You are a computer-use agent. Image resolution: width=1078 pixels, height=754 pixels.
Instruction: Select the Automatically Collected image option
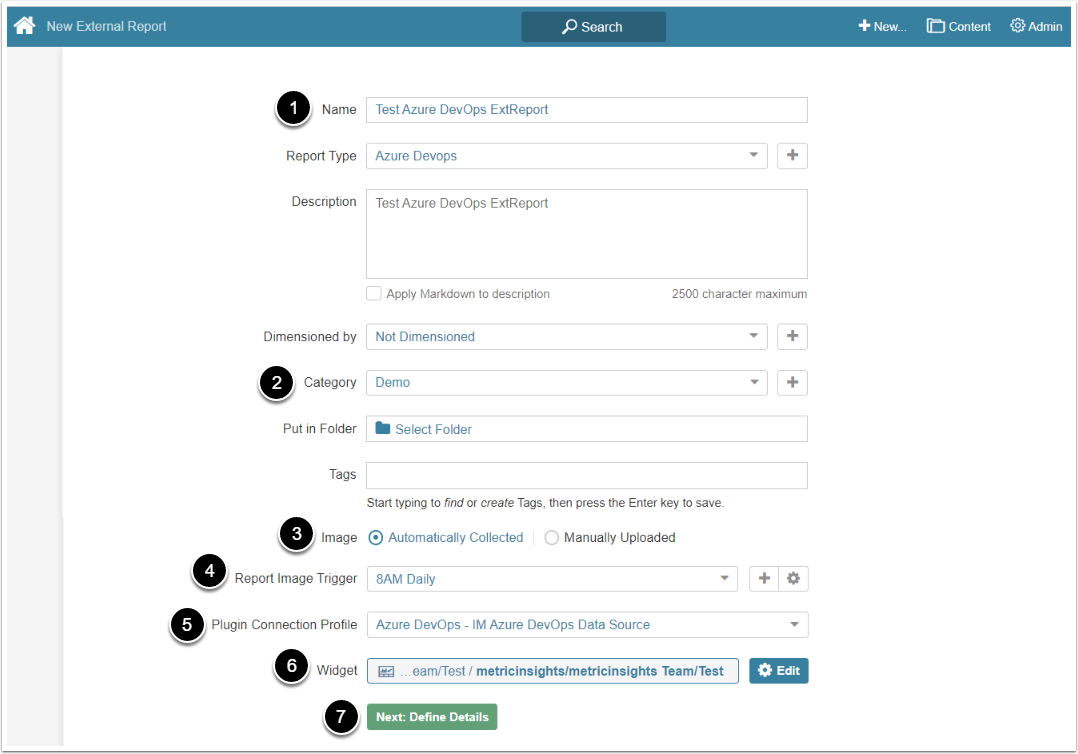coord(376,538)
